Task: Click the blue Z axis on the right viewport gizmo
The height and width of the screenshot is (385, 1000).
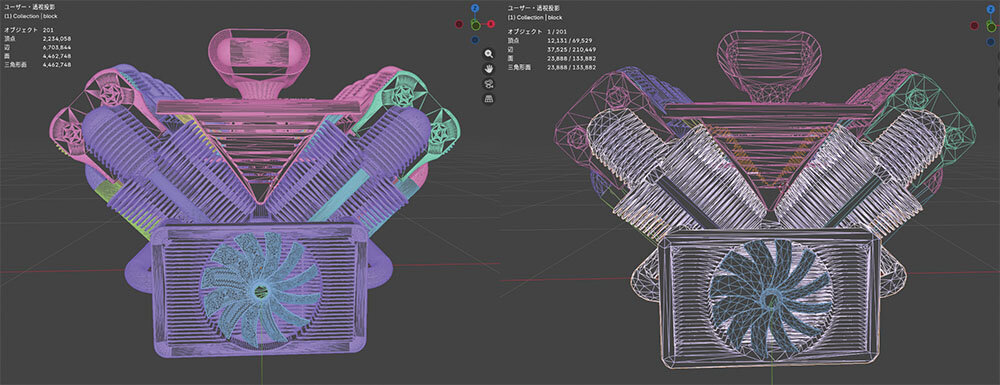Action: click(x=990, y=9)
